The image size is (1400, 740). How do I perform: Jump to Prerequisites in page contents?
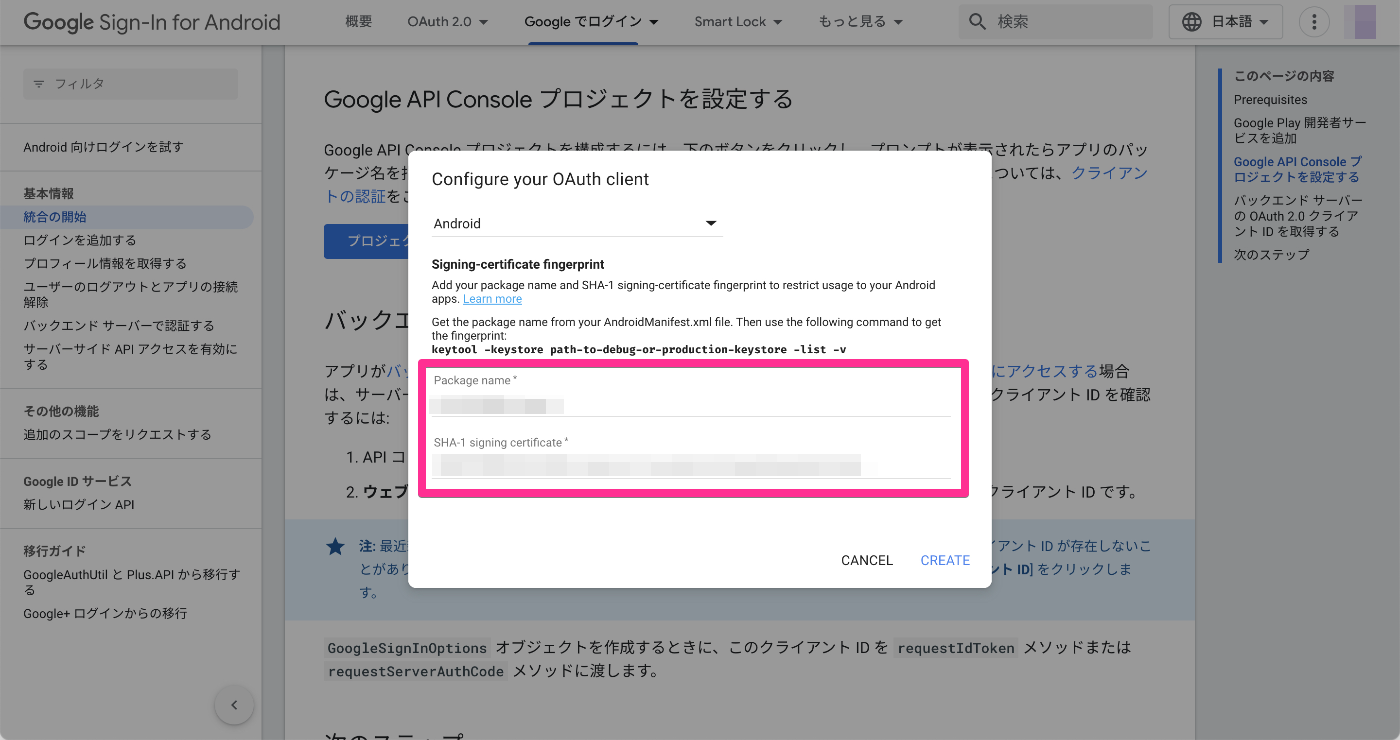pyautogui.click(x=1270, y=100)
